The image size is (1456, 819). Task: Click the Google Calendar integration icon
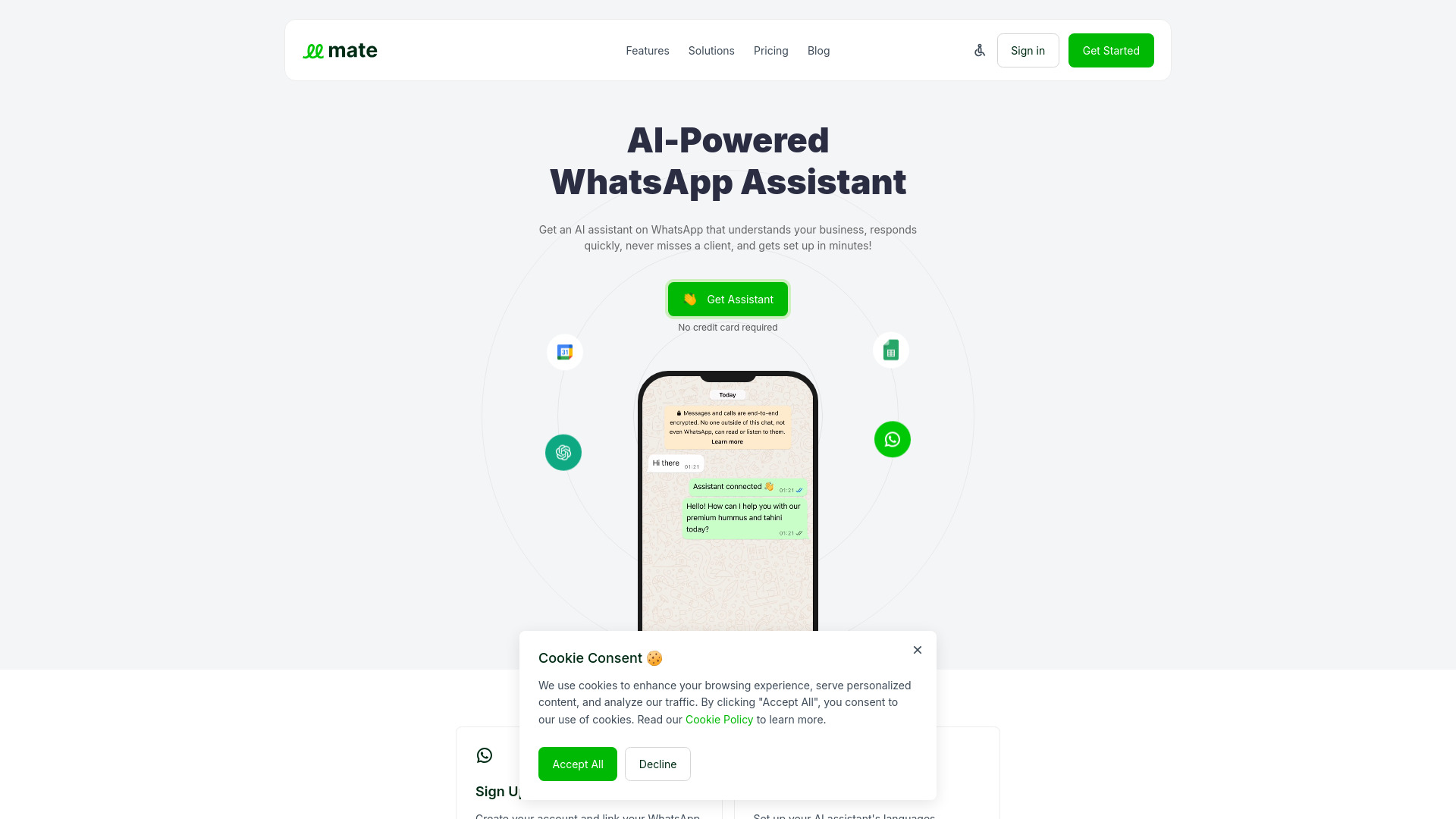click(x=565, y=352)
